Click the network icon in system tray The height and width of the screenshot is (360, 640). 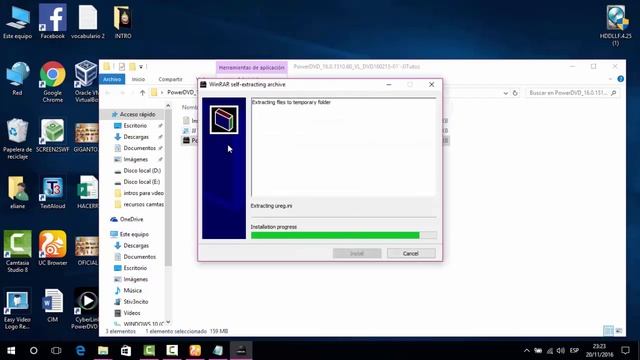549,351
